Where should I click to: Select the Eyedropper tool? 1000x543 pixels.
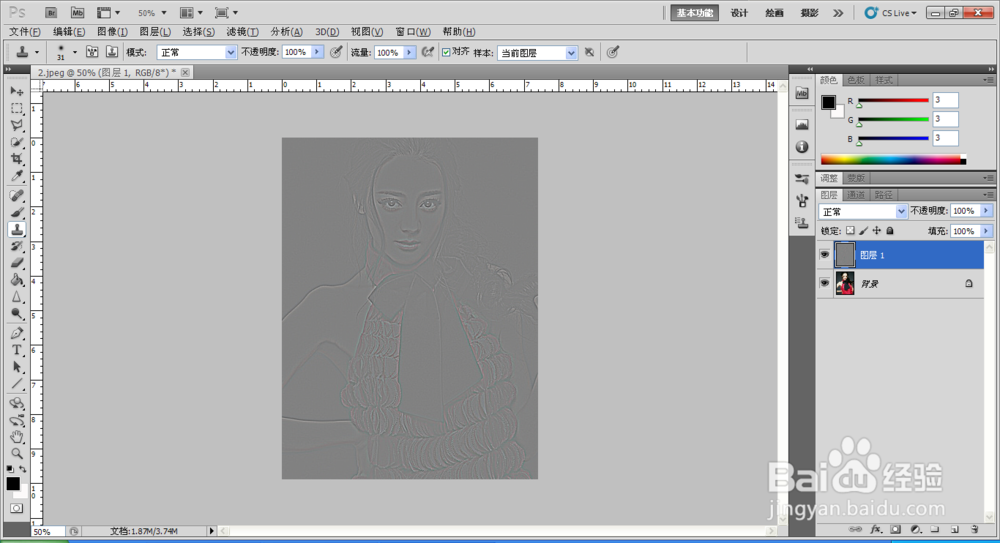17,176
